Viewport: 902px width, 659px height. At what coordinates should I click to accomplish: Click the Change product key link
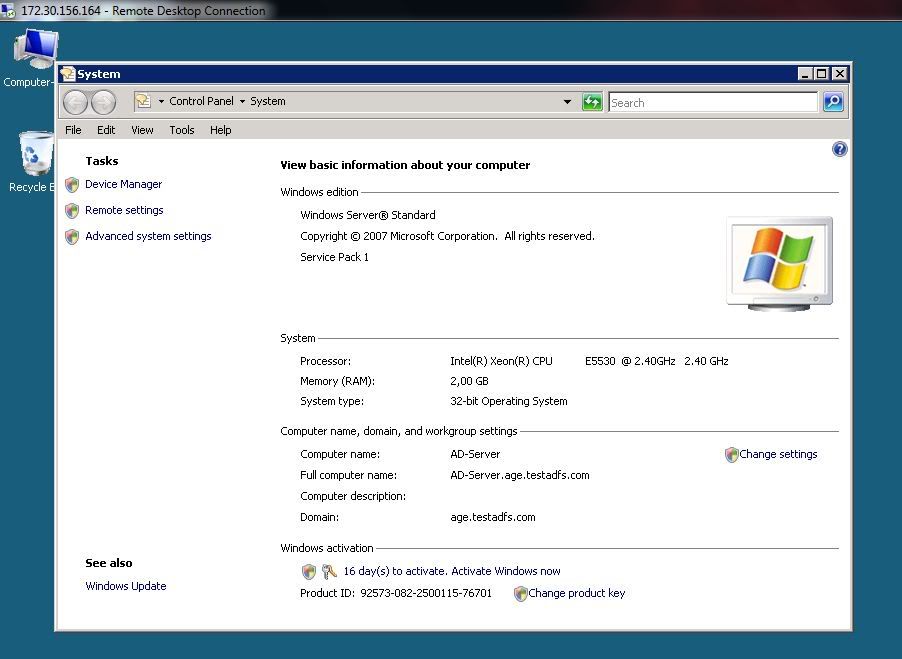(x=577, y=593)
